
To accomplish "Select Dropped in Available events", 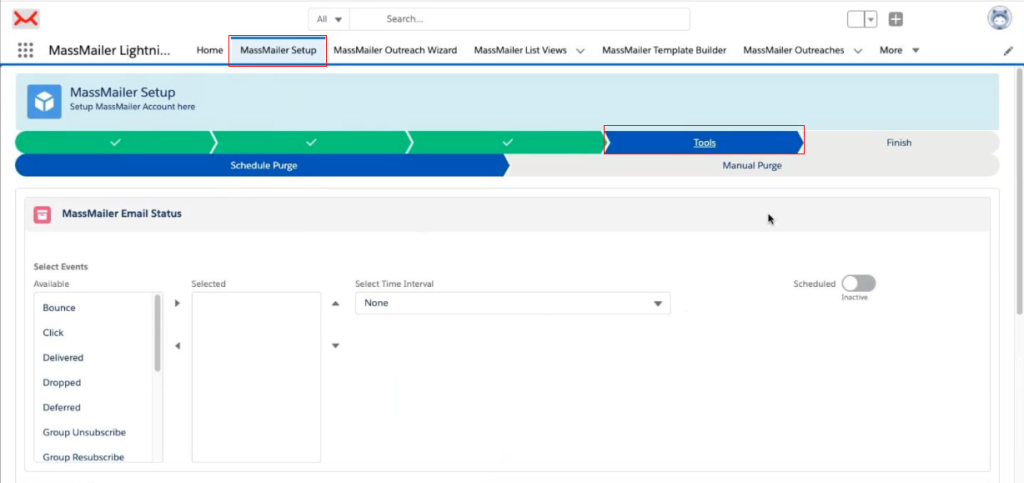I will click(94, 382).
